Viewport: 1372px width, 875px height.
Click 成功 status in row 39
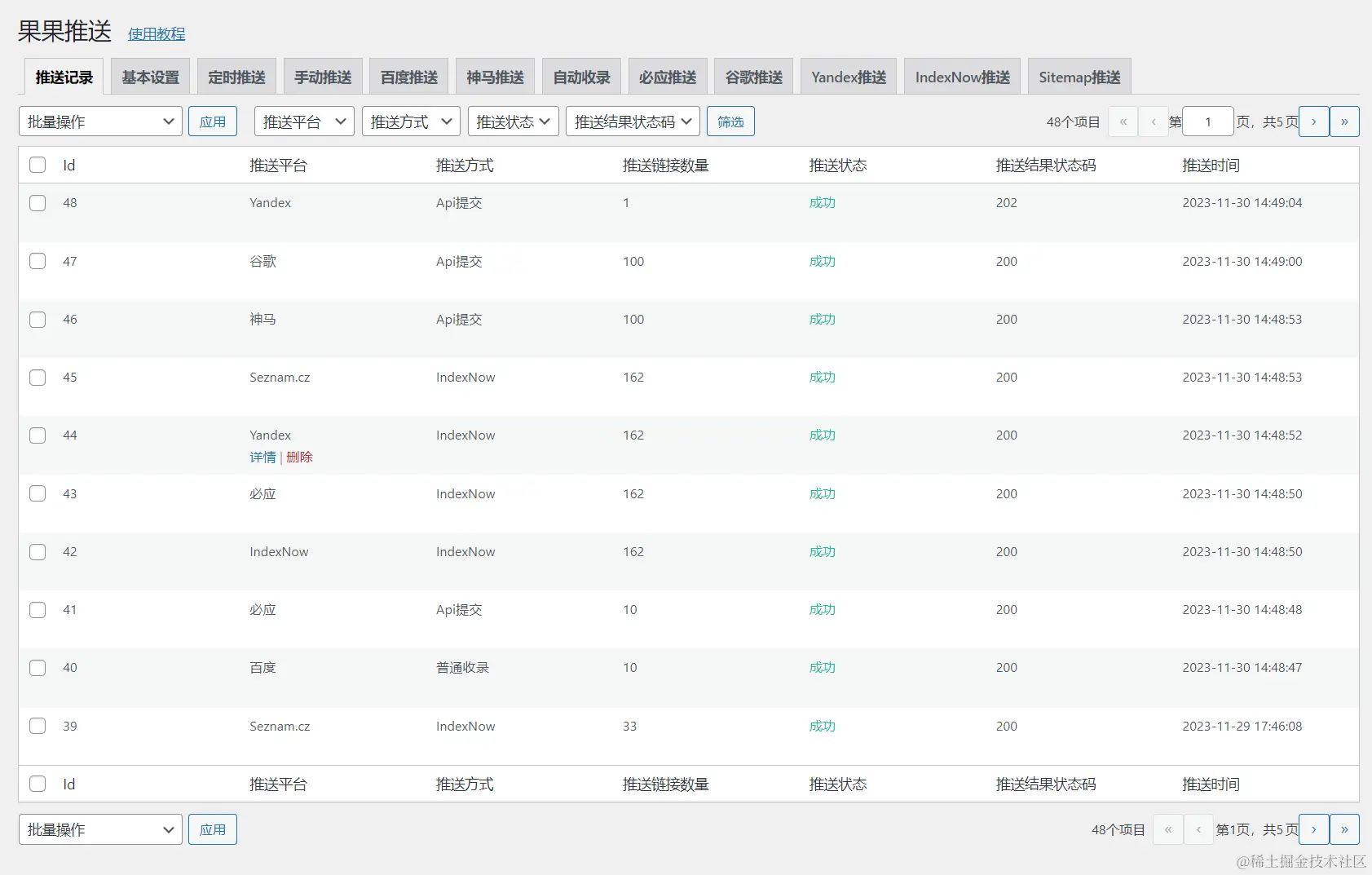pos(822,726)
